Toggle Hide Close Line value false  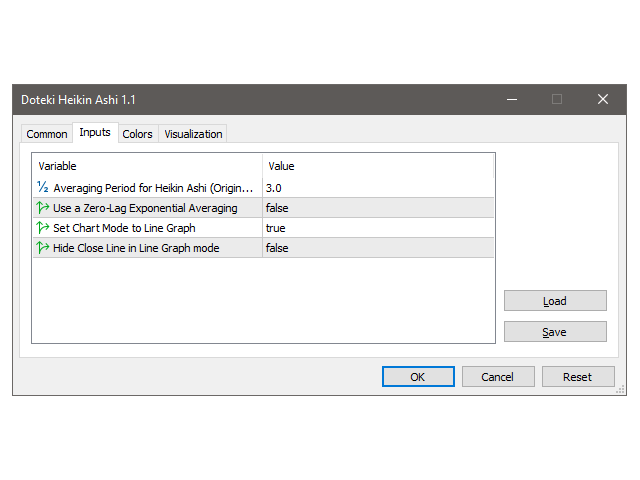click(378, 248)
